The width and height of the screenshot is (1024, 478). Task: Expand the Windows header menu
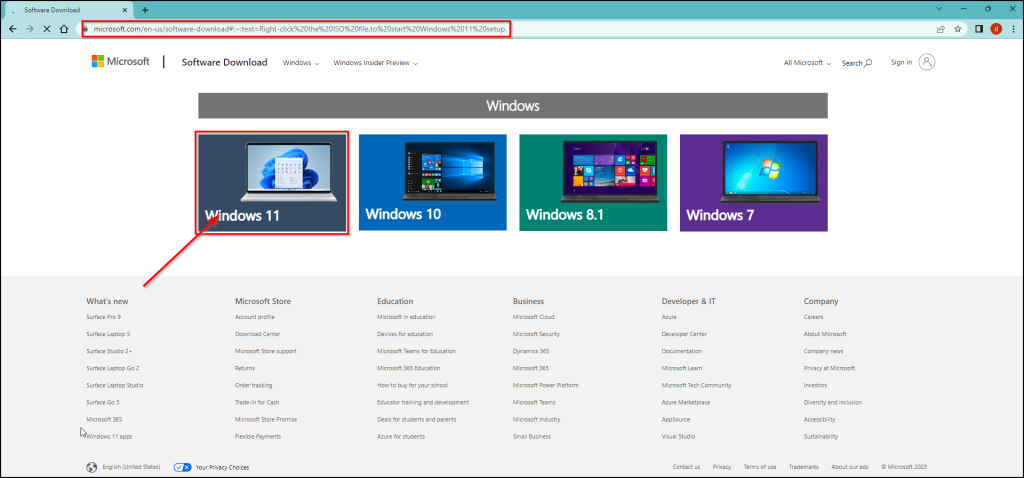(300, 63)
